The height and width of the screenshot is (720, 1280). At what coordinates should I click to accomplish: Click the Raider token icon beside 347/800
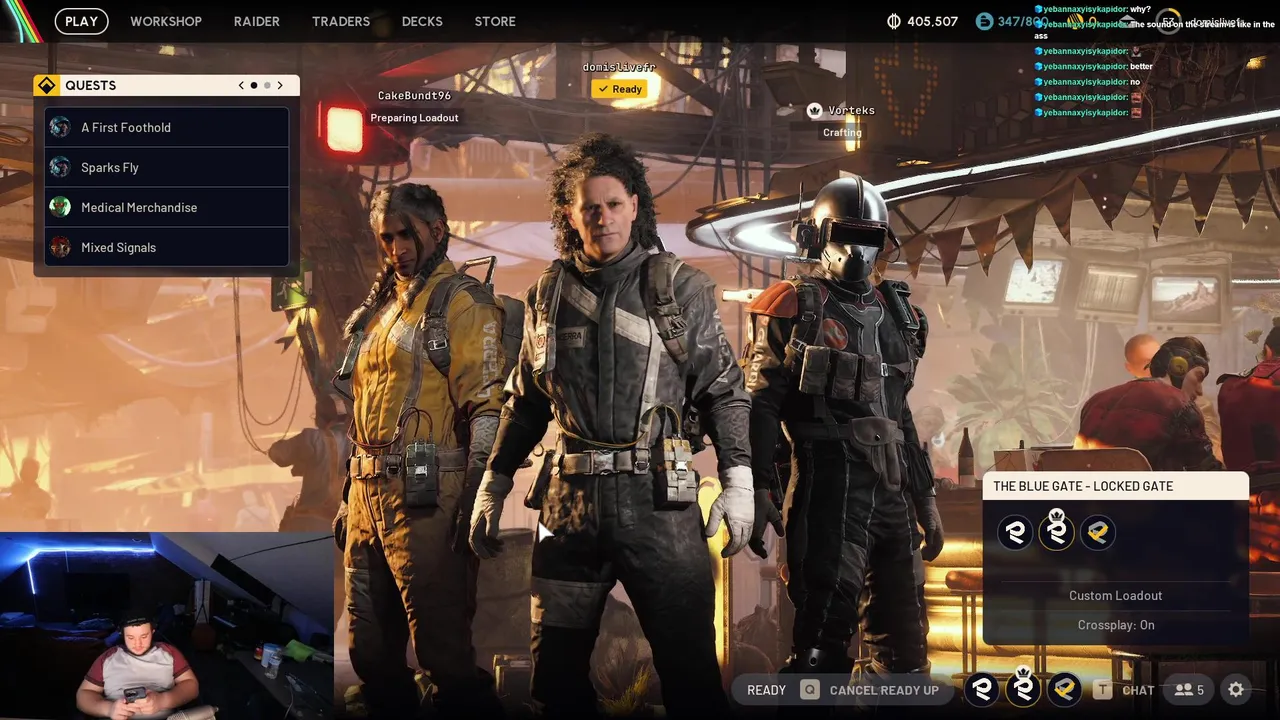tap(985, 21)
